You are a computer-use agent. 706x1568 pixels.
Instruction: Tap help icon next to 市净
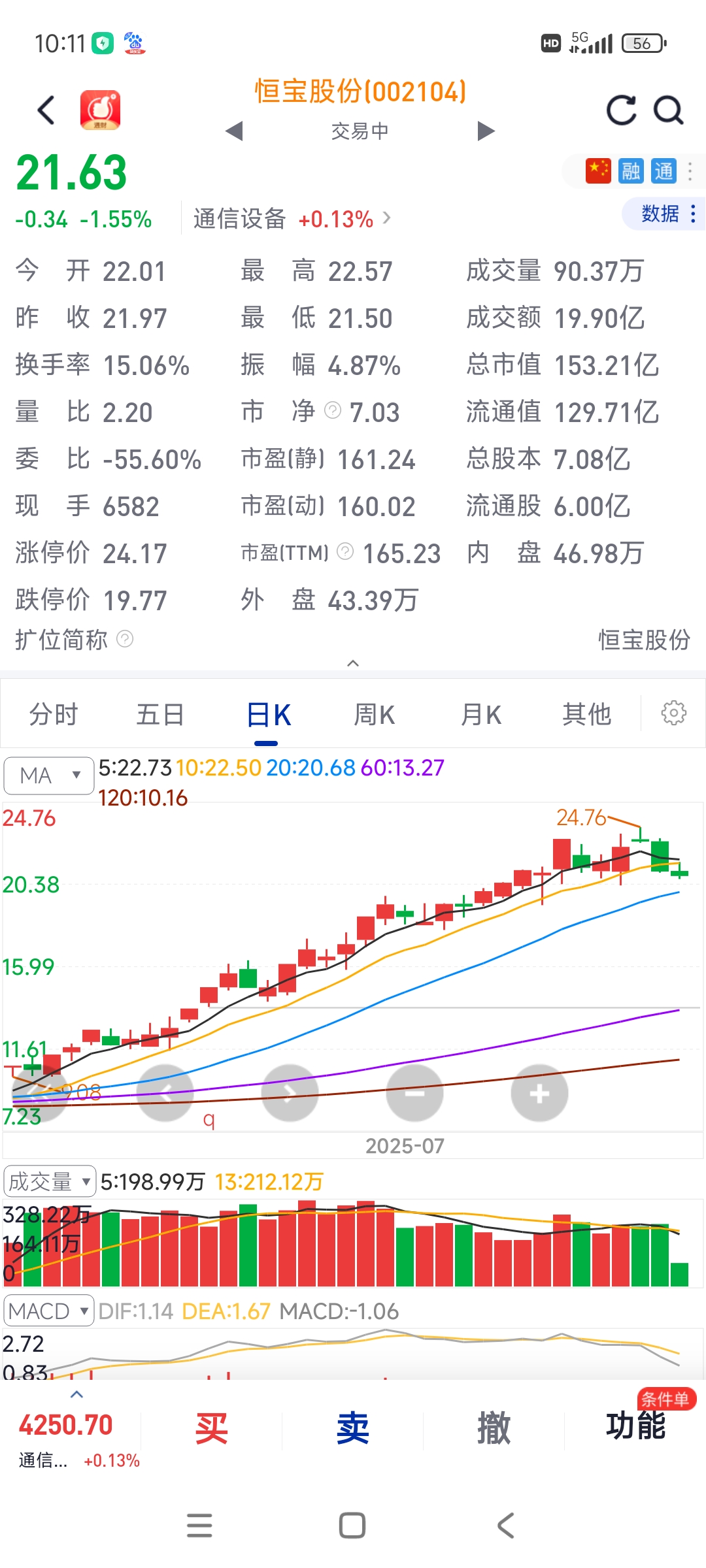[x=333, y=410]
